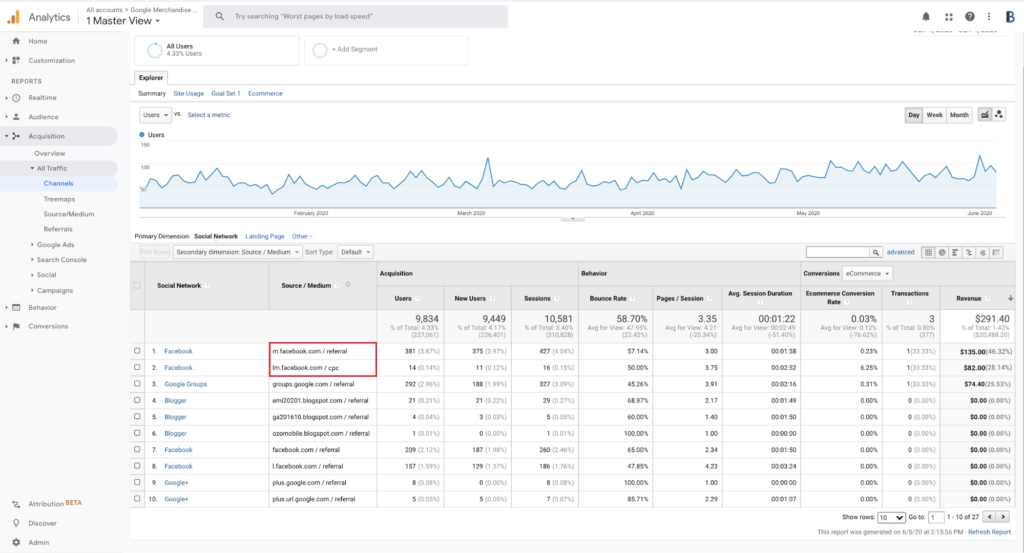
Task: Select the Comparison view icon
Action: 969,252
